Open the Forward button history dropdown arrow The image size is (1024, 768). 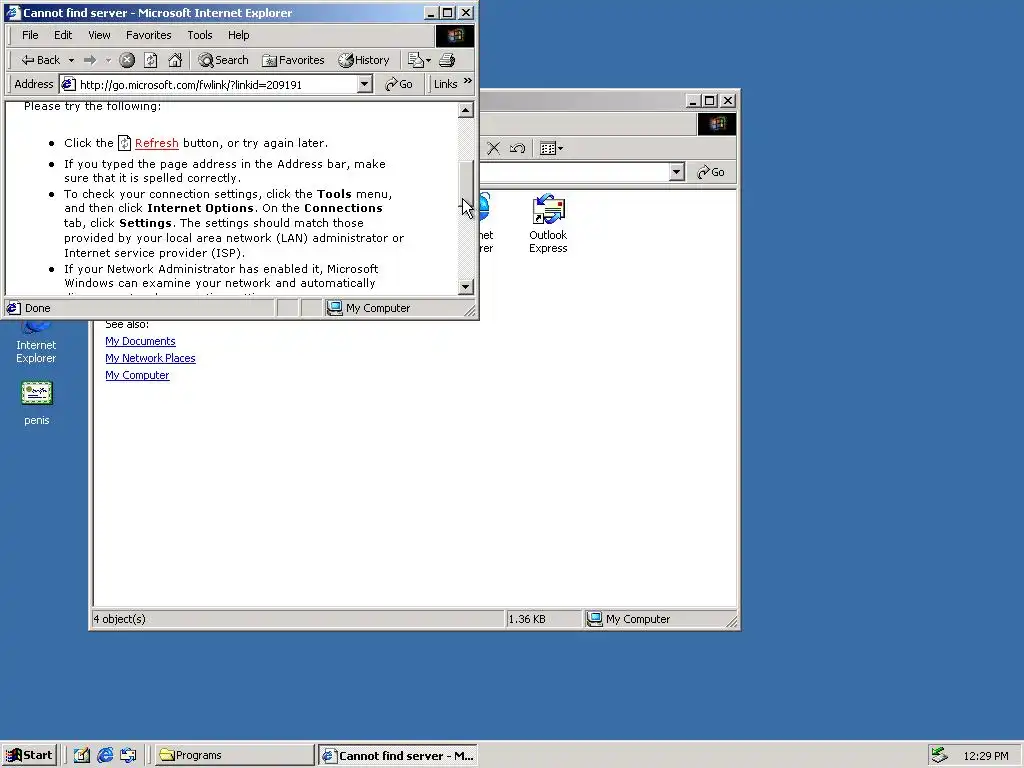coord(108,60)
